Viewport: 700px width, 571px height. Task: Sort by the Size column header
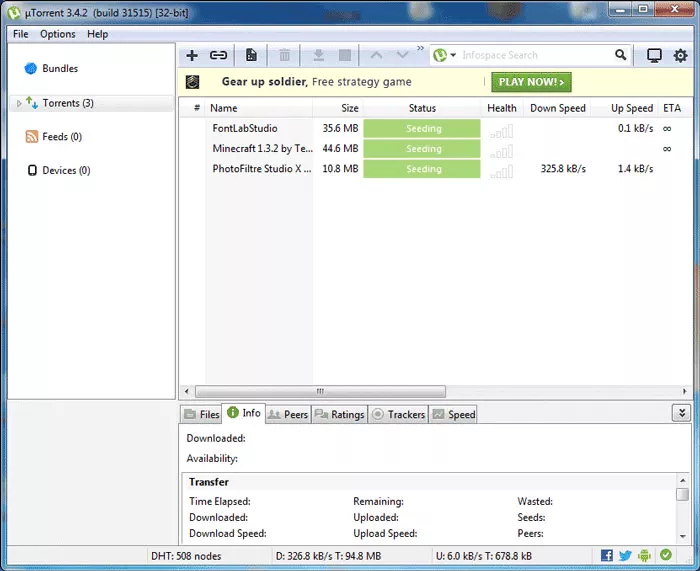[x=338, y=108]
